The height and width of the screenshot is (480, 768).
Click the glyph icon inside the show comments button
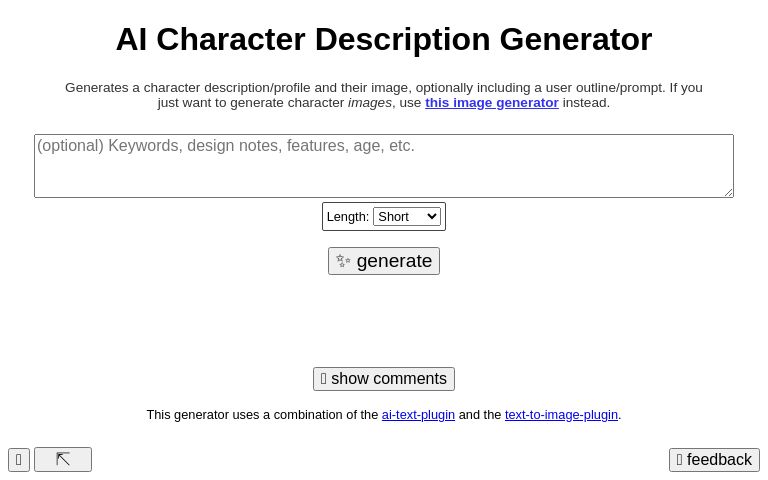(324, 379)
